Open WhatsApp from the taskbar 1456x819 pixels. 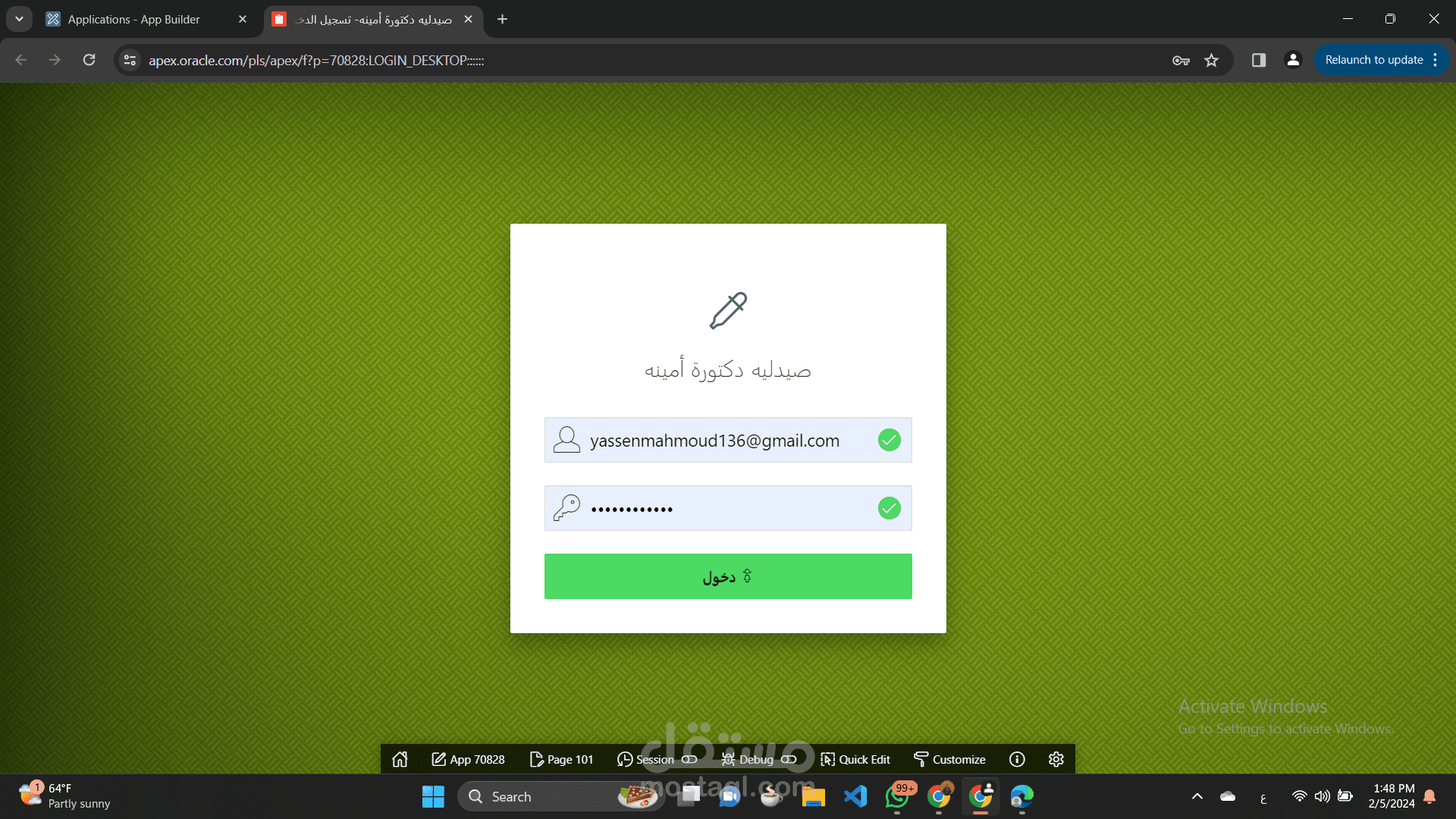tap(898, 796)
